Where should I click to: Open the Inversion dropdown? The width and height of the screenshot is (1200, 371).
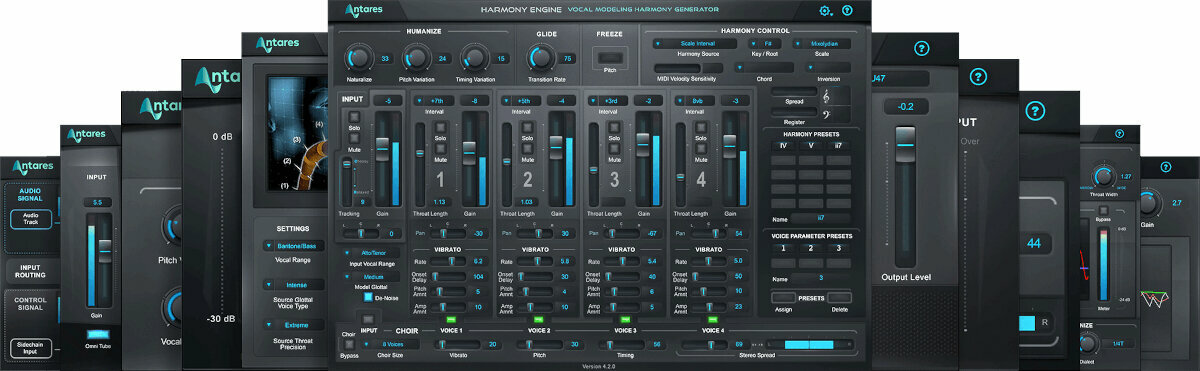point(829,68)
